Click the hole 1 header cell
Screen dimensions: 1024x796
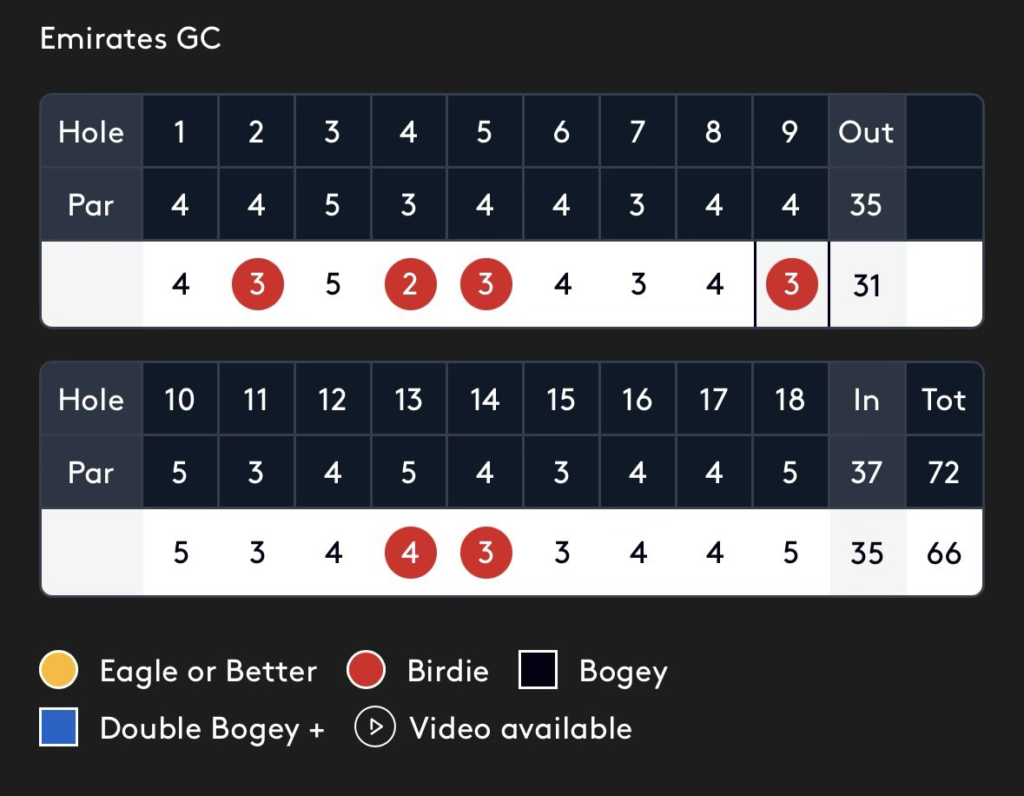[180, 132]
